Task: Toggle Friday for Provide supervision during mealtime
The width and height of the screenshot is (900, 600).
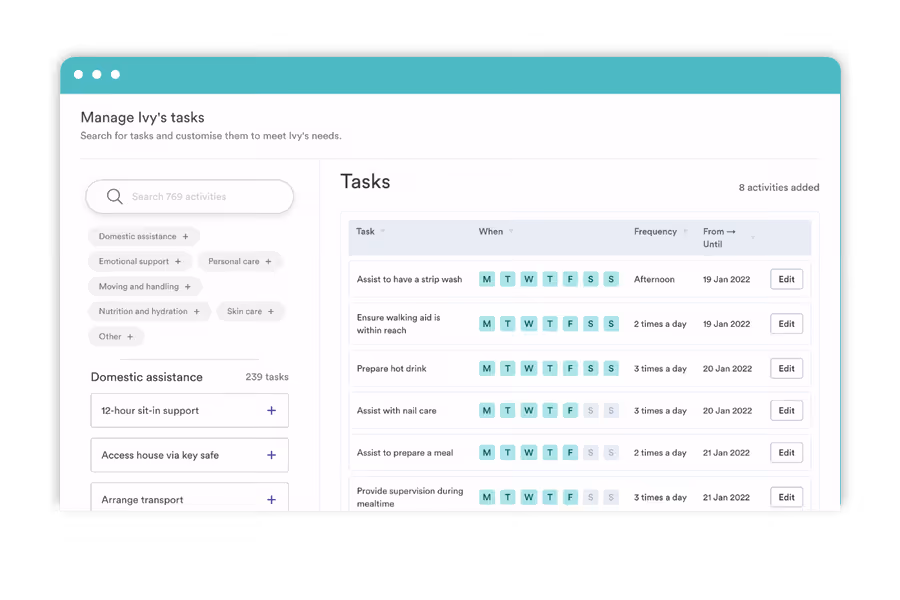Action: point(570,497)
